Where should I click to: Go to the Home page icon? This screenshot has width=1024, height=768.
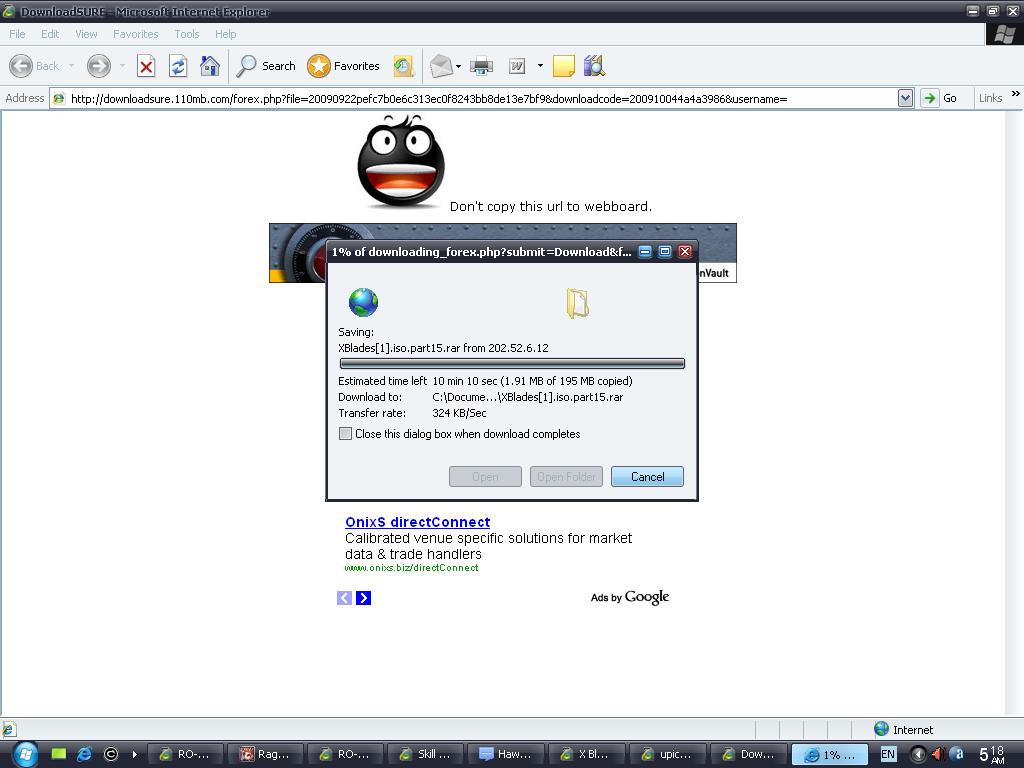point(210,66)
